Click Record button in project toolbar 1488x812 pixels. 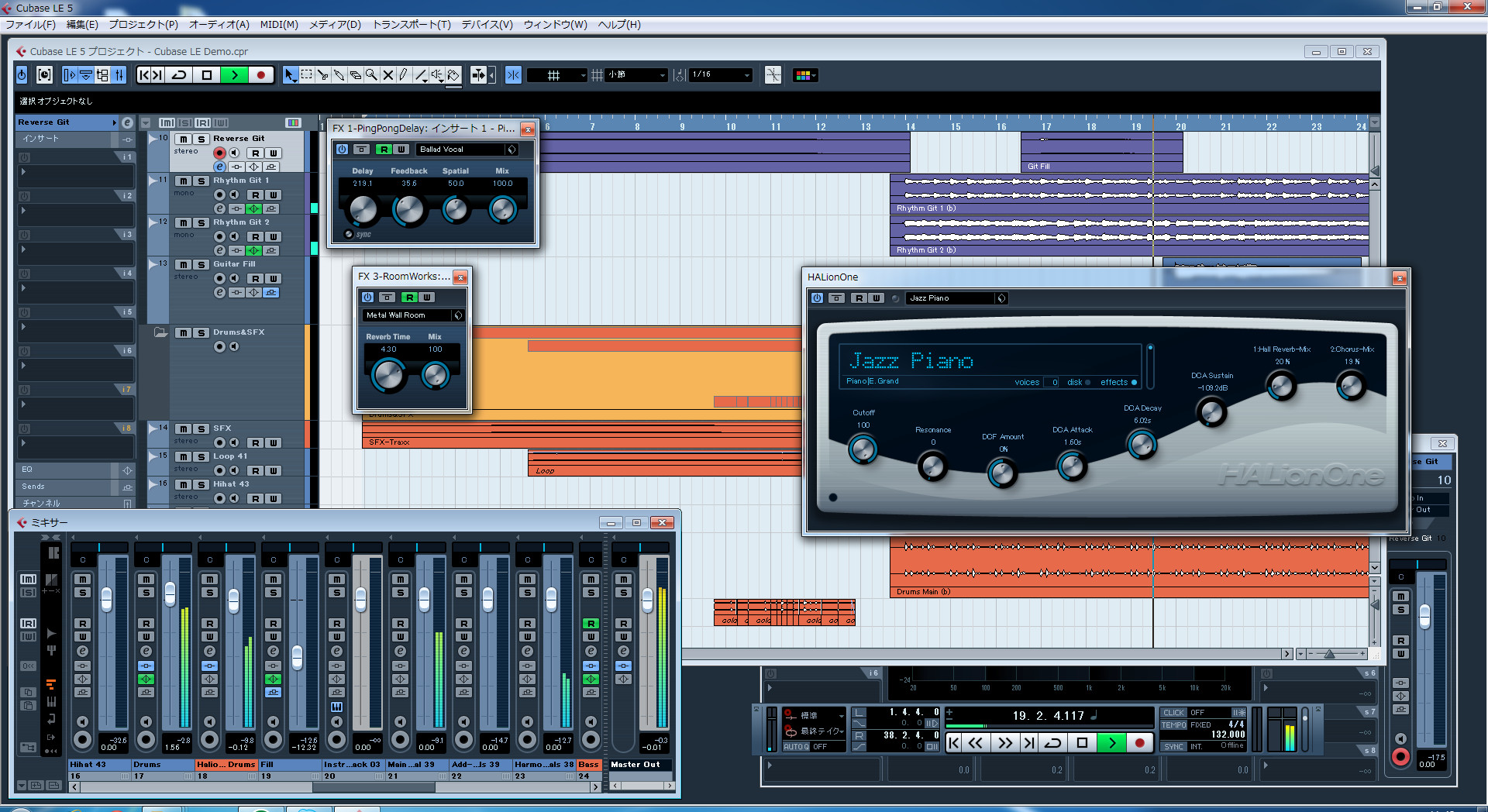click(261, 75)
